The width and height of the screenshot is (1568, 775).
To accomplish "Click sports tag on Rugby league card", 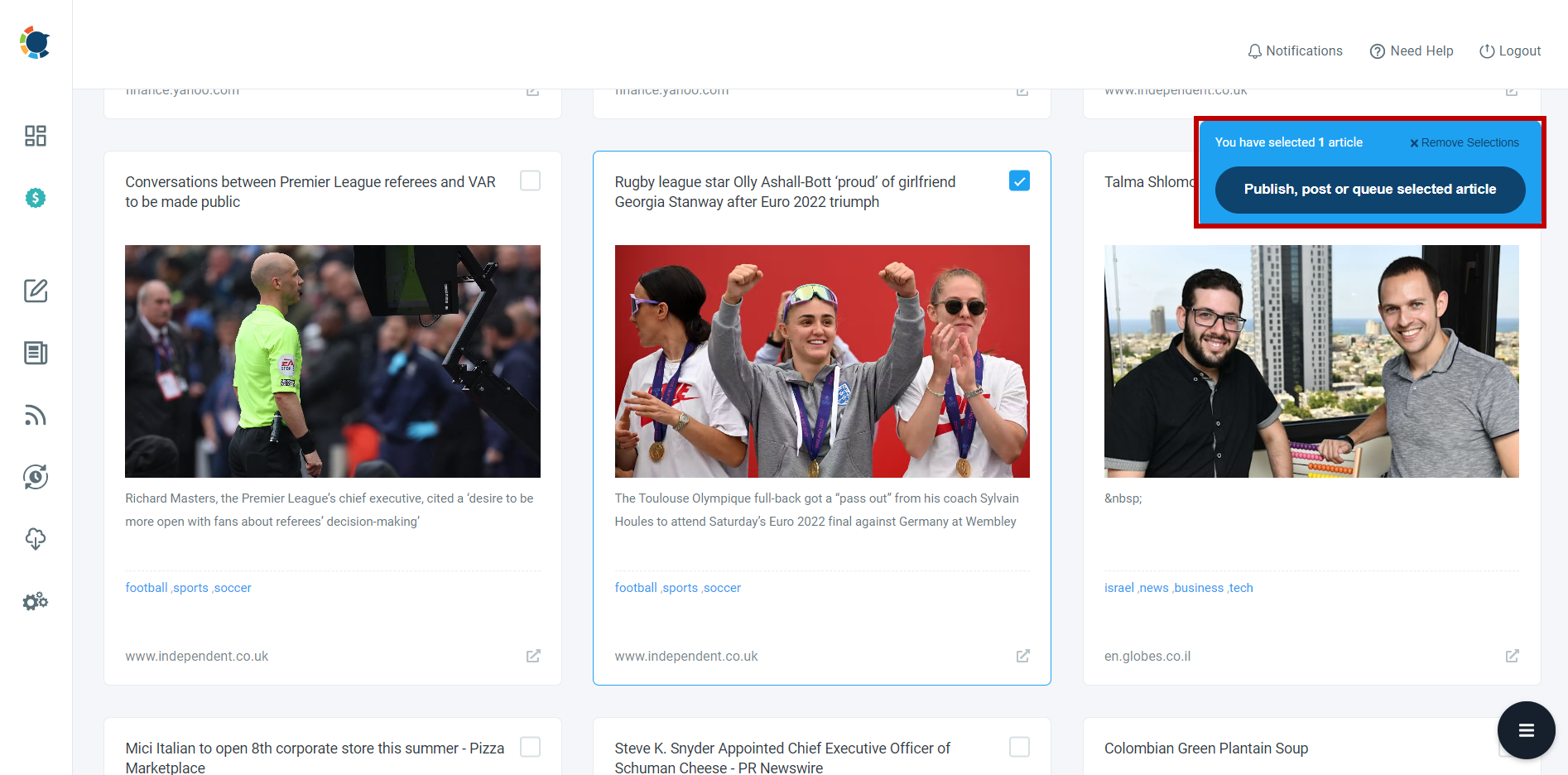I will tap(681, 588).
